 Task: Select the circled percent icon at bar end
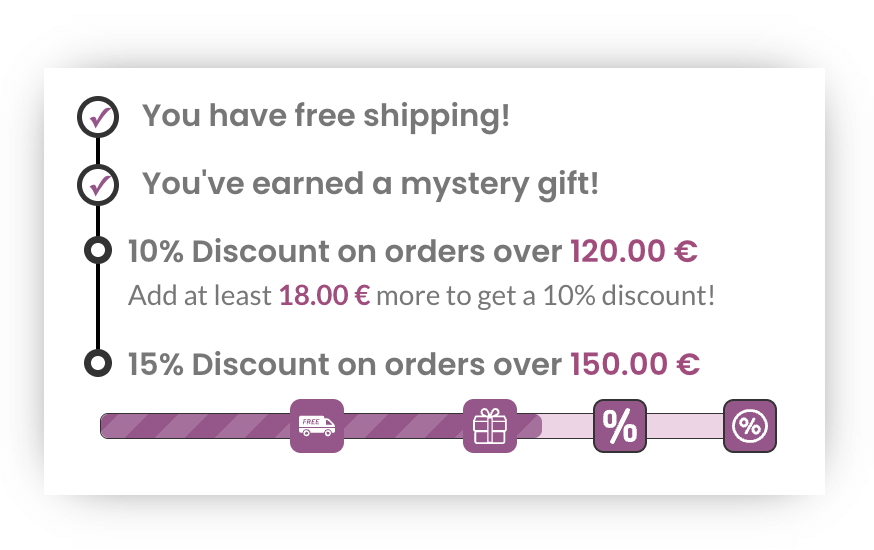(x=750, y=426)
